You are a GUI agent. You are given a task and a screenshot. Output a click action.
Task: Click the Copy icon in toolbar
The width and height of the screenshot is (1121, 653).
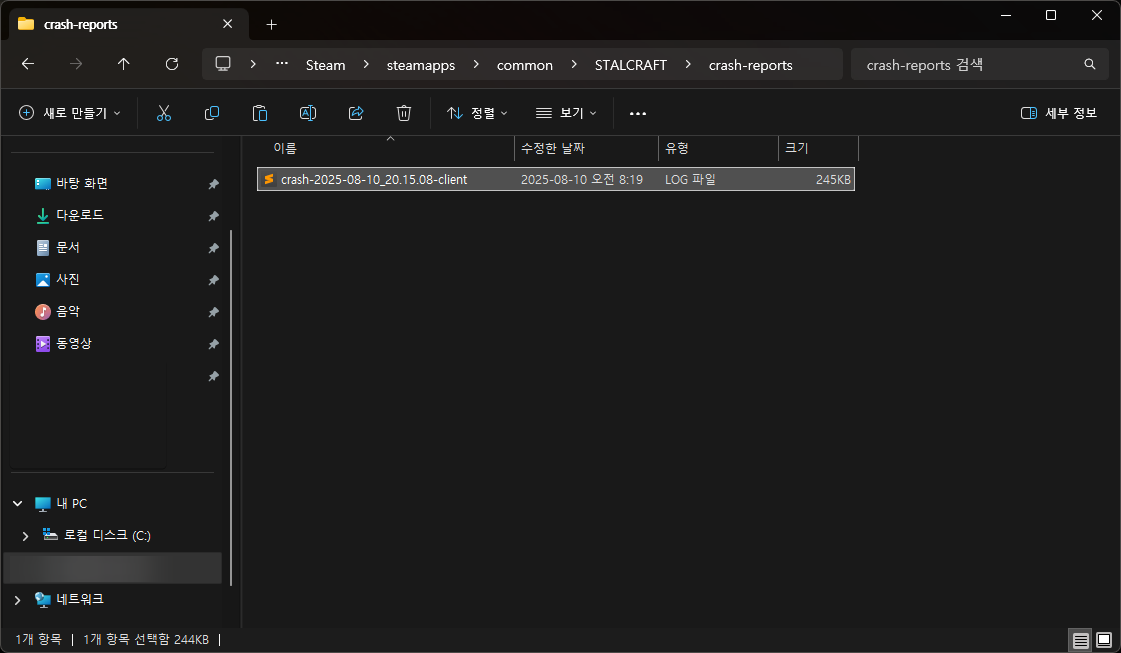212,113
